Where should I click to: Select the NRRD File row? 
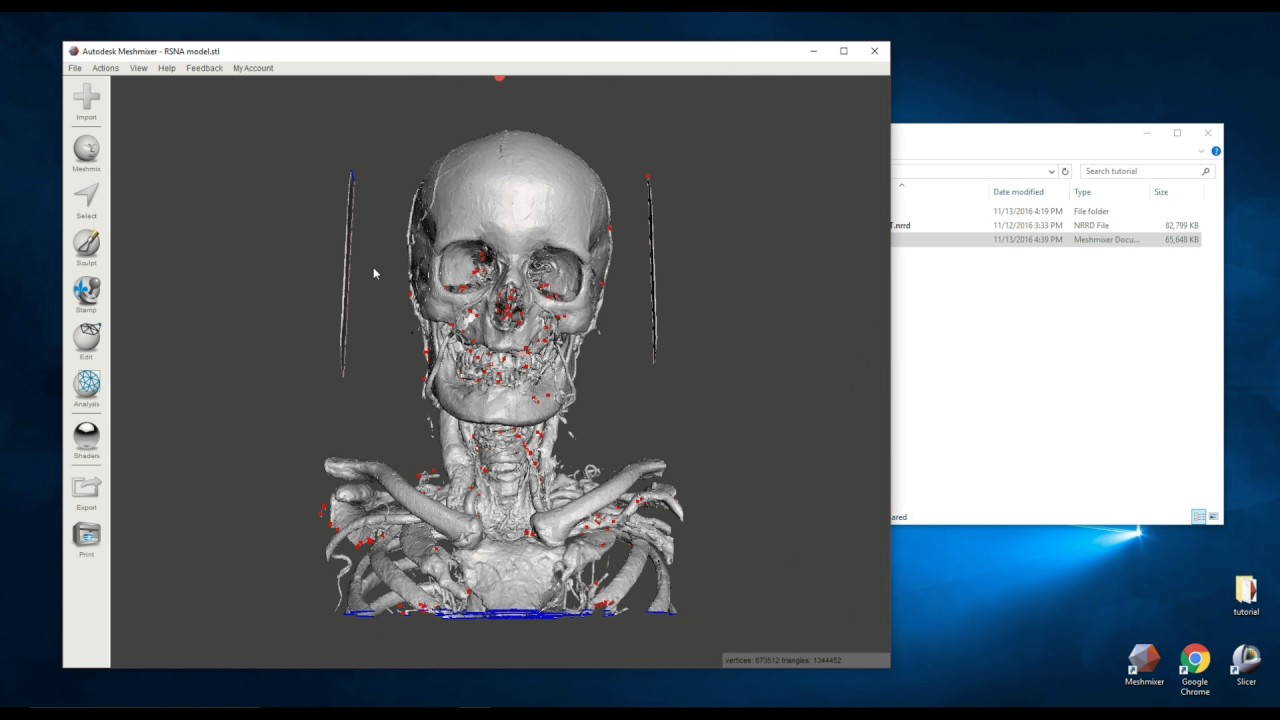tap(1045, 225)
